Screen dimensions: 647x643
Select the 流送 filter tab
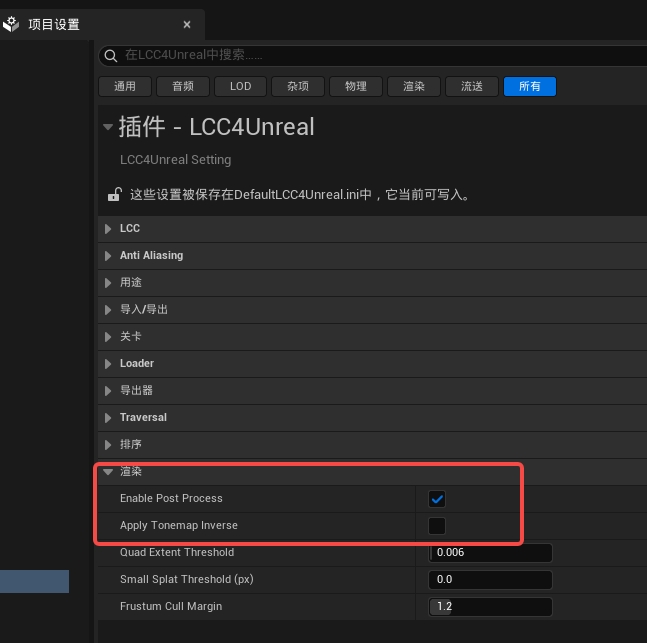coord(472,86)
